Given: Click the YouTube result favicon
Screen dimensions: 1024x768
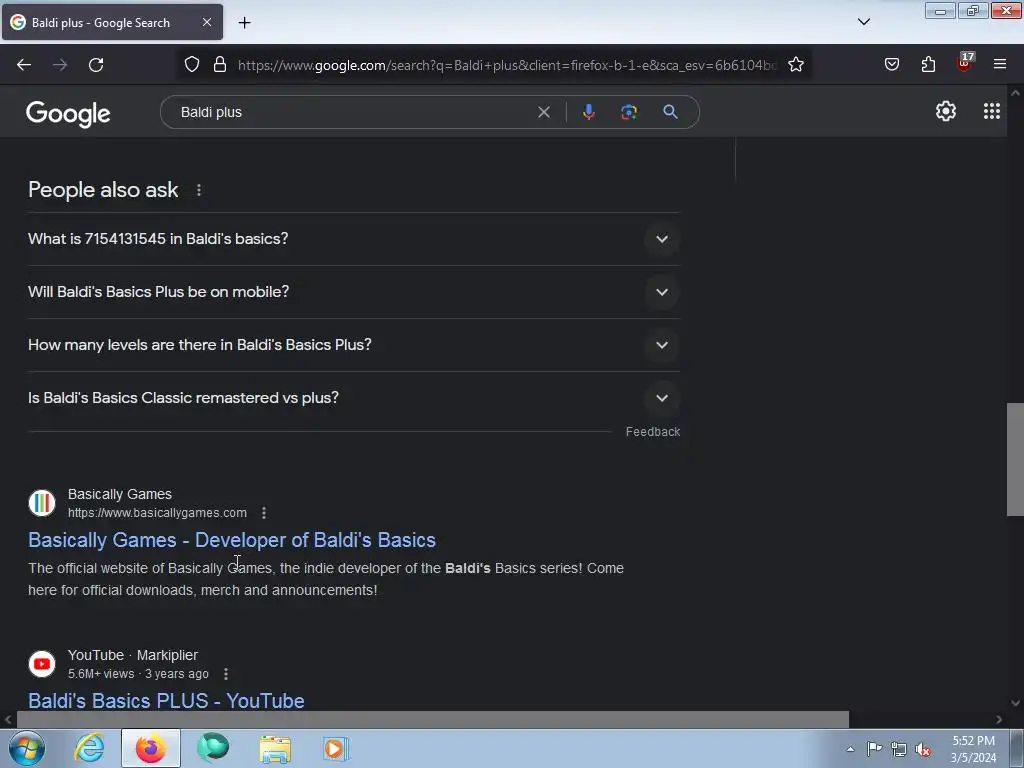Looking at the screenshot, I should coord(42,664).
